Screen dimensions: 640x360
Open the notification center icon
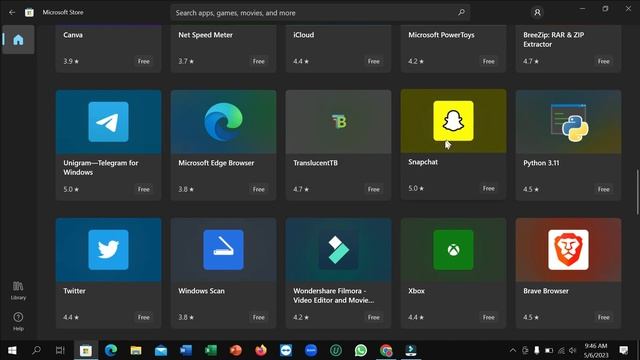point(624,350)
